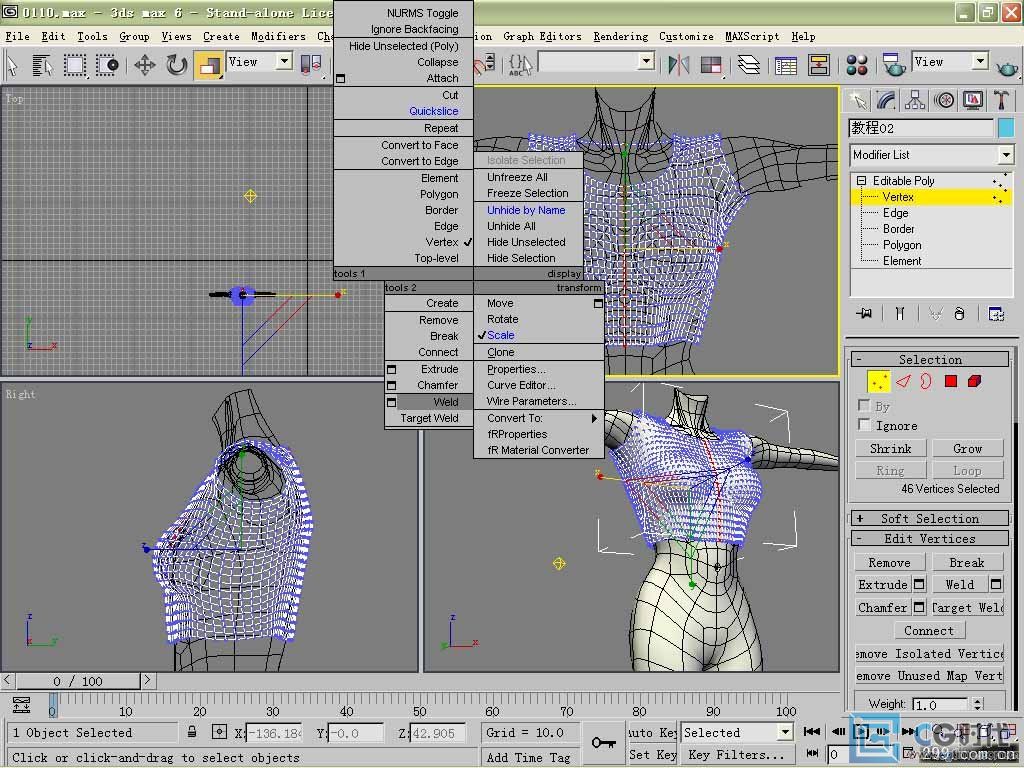This screenshot has height=768, width=1024.
Task: Click Remove Modifier from Stack trash icon
Action: tap(959, 314)
